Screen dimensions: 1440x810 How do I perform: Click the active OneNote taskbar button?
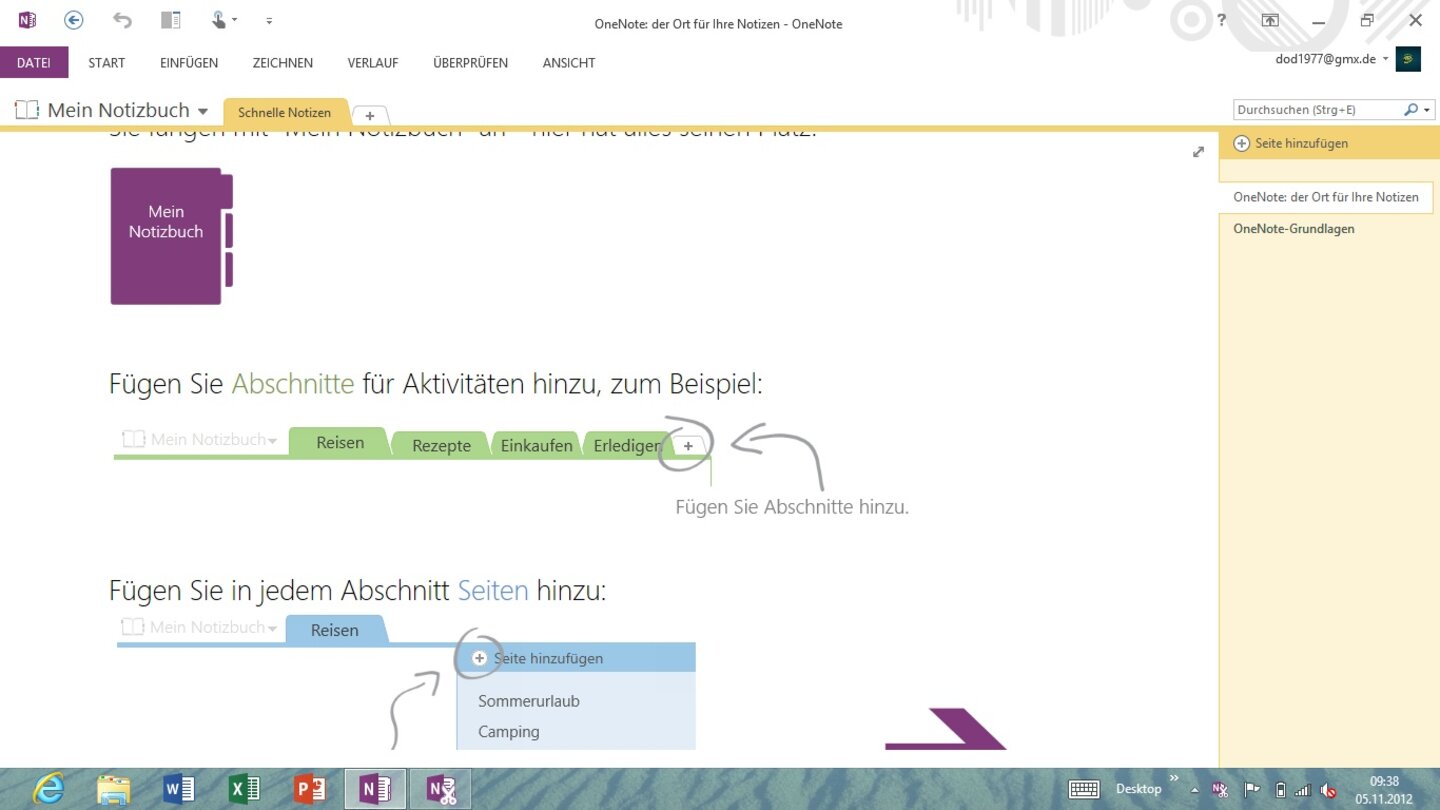(376, 789)
